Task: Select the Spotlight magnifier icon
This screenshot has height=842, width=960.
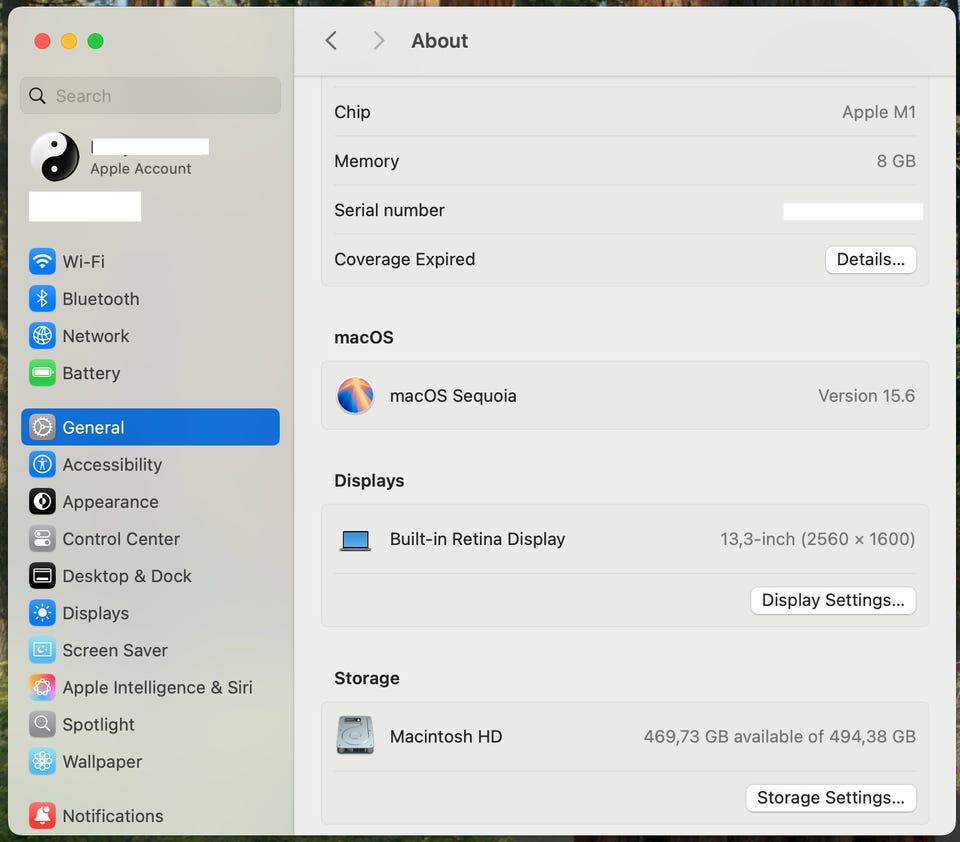Action: 42,724
